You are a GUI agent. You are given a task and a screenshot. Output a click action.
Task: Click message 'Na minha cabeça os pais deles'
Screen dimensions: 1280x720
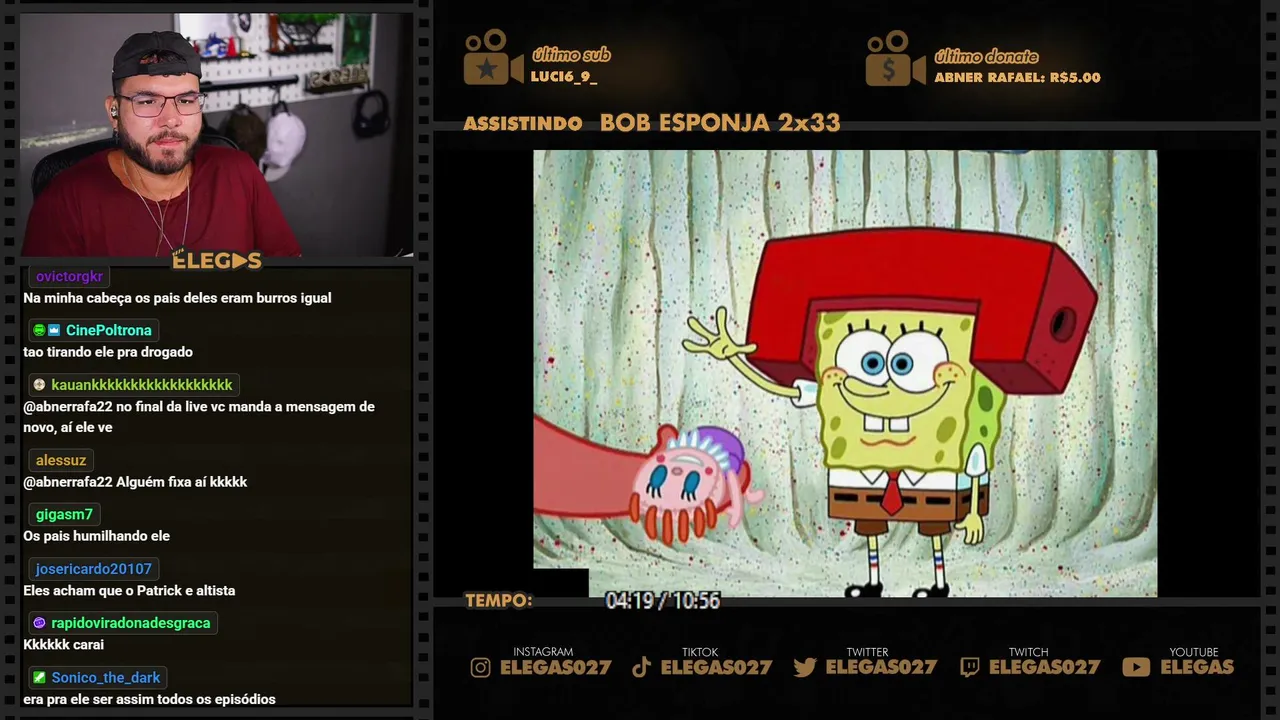177,298
